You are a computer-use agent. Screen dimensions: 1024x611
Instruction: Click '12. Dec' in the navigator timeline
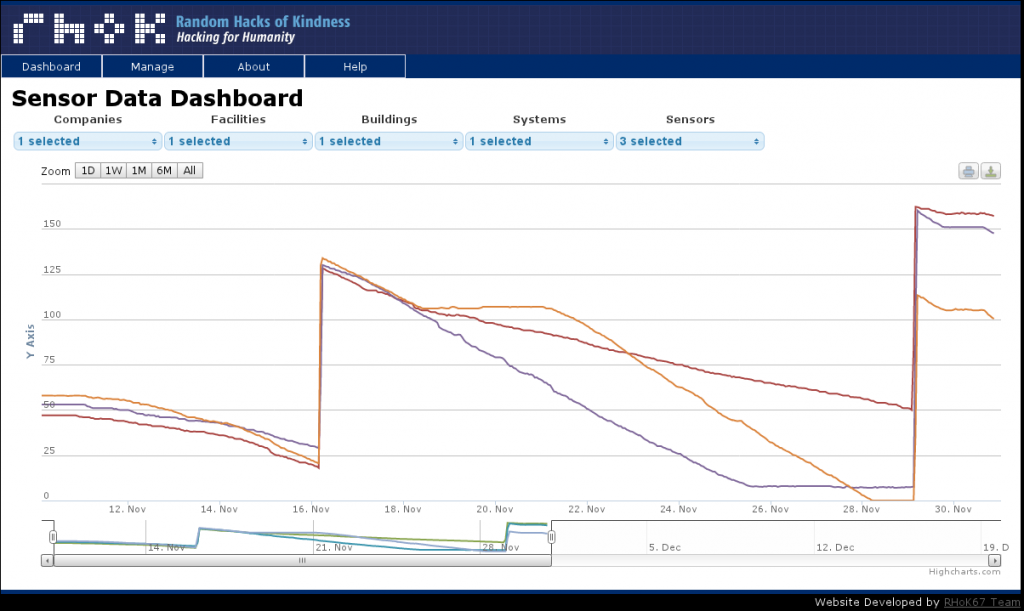click(835, 548)
